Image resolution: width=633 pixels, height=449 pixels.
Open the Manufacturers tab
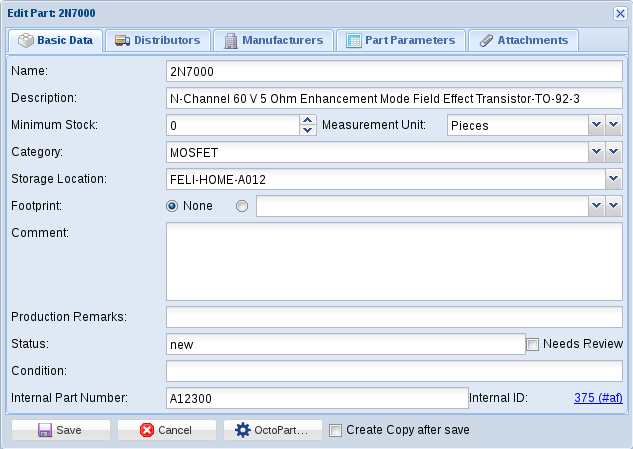coord(274,40)
